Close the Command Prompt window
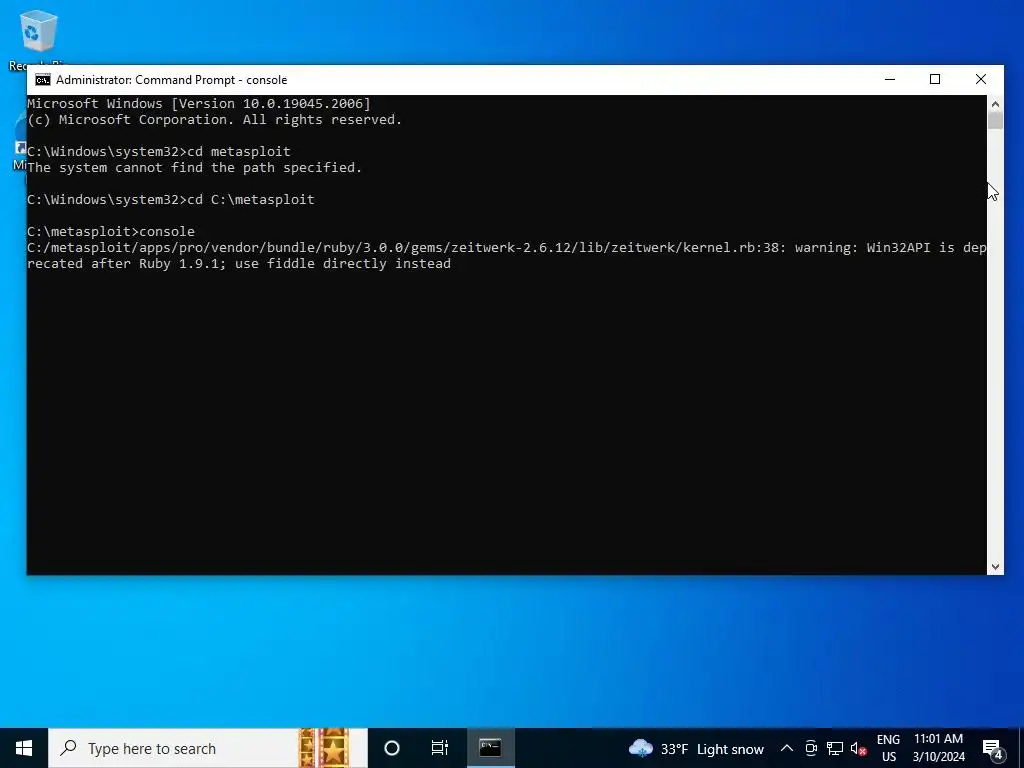This screenshot has width=1024, height=768. (x=980, y=80)
